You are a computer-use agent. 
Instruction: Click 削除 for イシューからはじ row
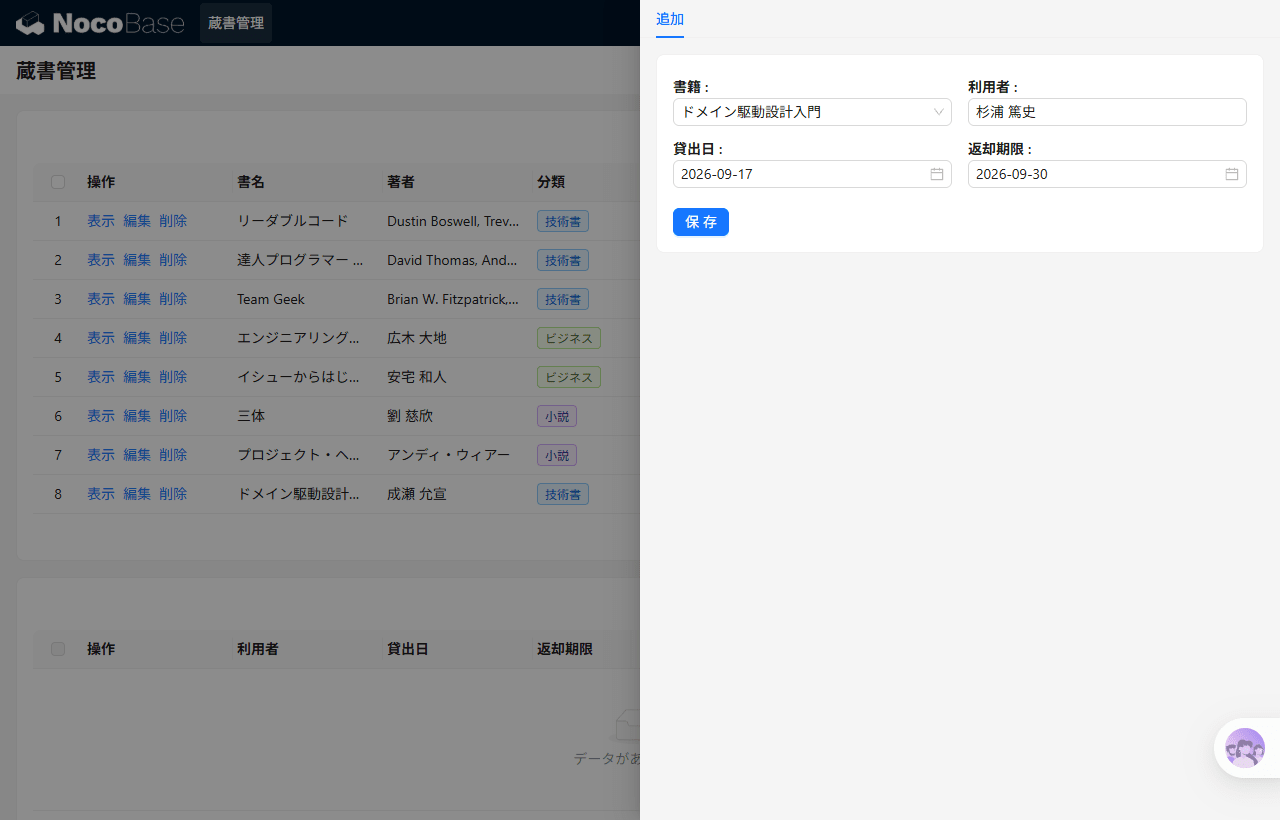point(173,377)
